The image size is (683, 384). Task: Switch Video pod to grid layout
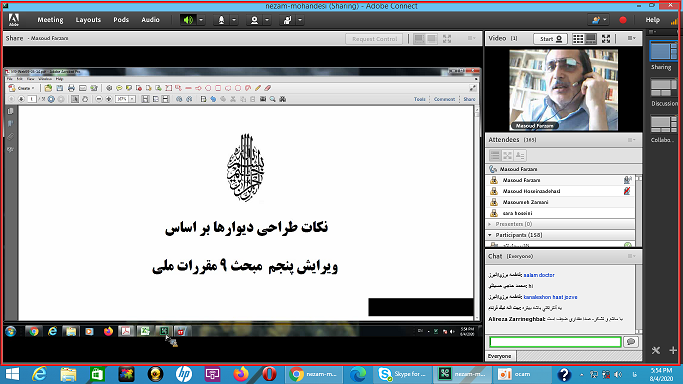coord(578,39)
